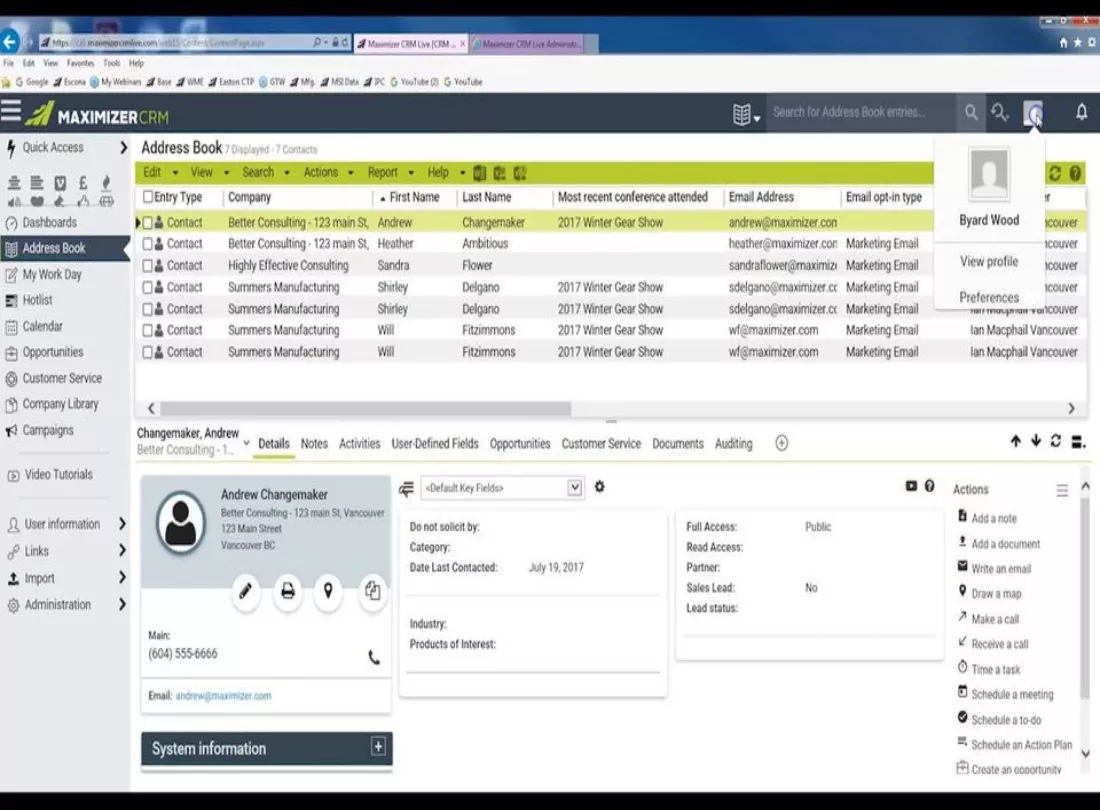Expand the Administration section
The width and height of the screenshot is (1100, 810).
click(x=122, y=605)
